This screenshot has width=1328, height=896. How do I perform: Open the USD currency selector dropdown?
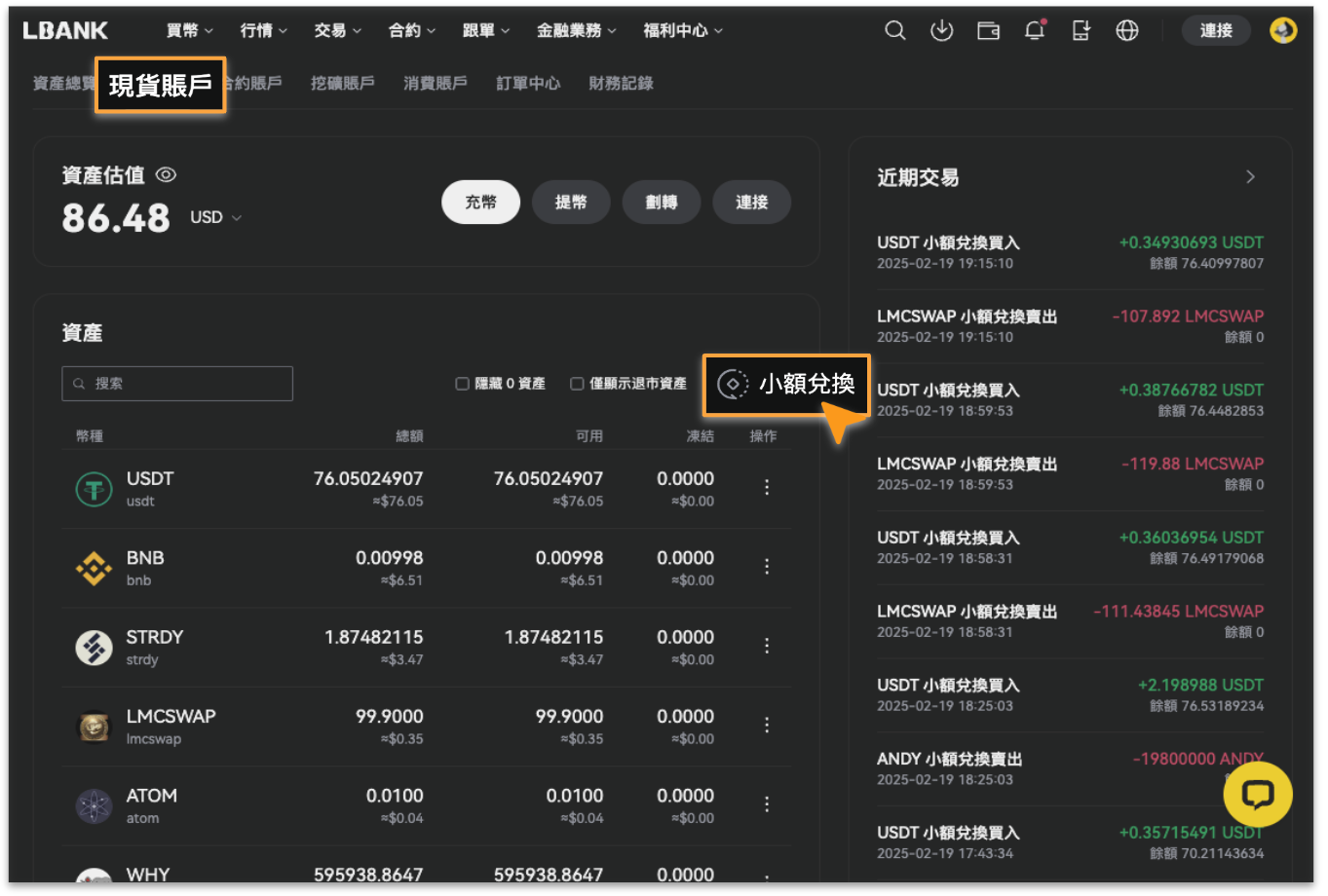pos(215,217)
